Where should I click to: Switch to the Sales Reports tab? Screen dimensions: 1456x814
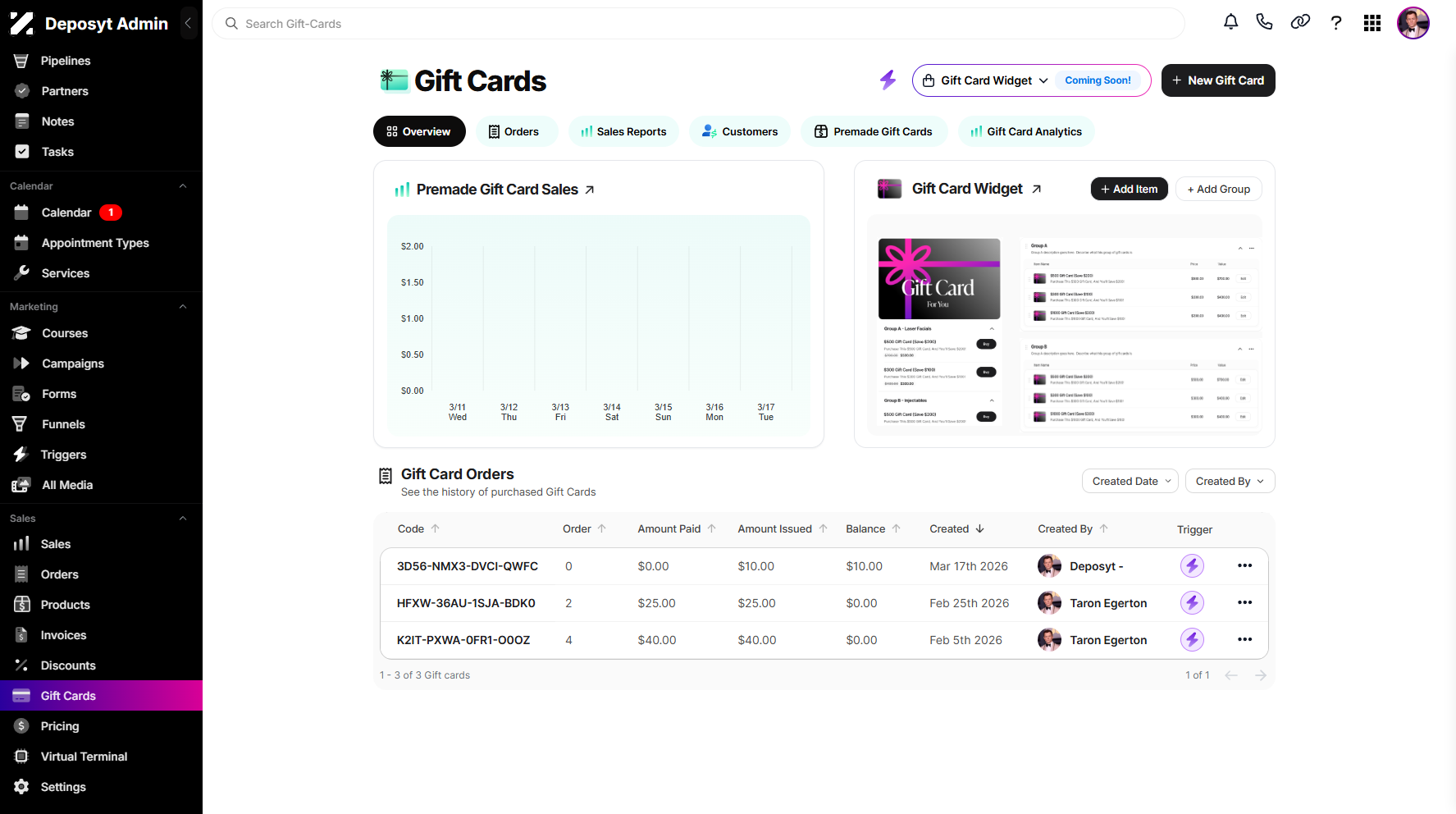coord(623,131)
